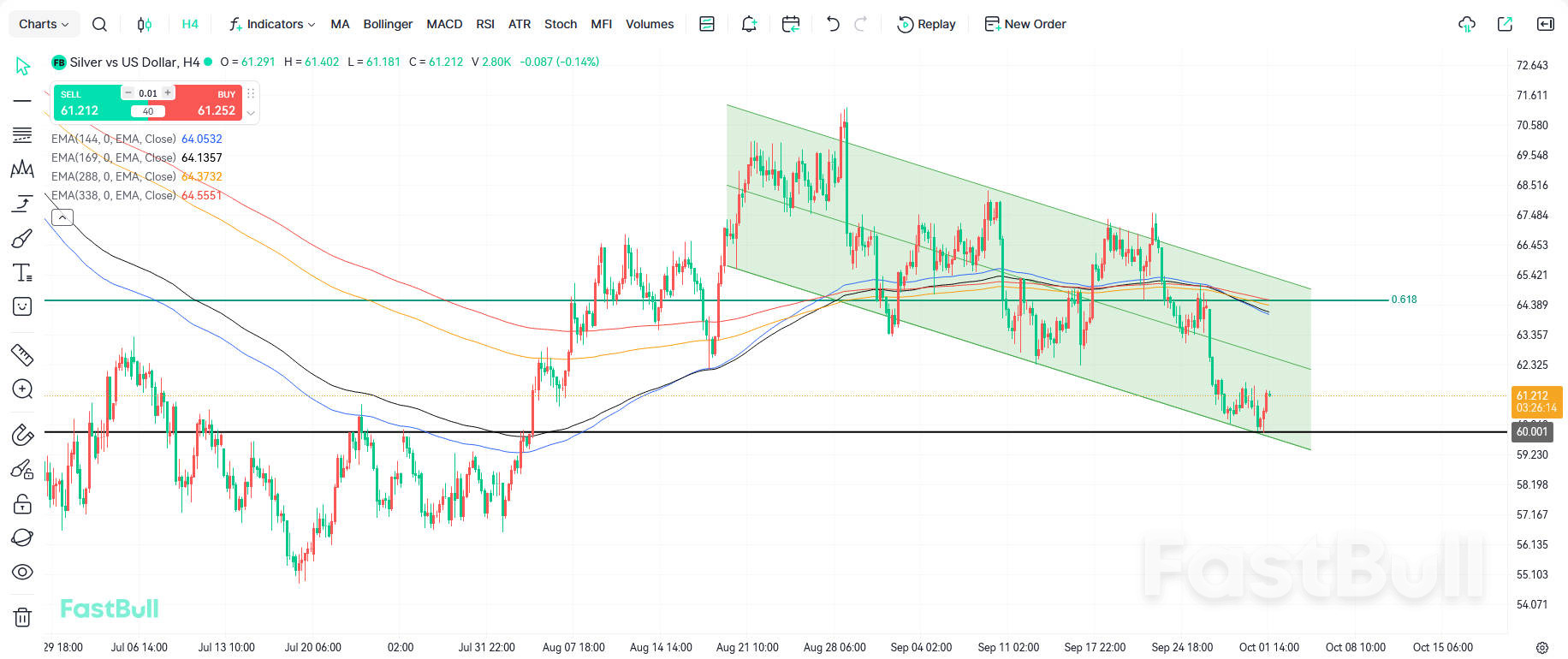Toggle magnet mode for drawings
The height and width of the screenshot is (659, 1568).
coord(23,435)
